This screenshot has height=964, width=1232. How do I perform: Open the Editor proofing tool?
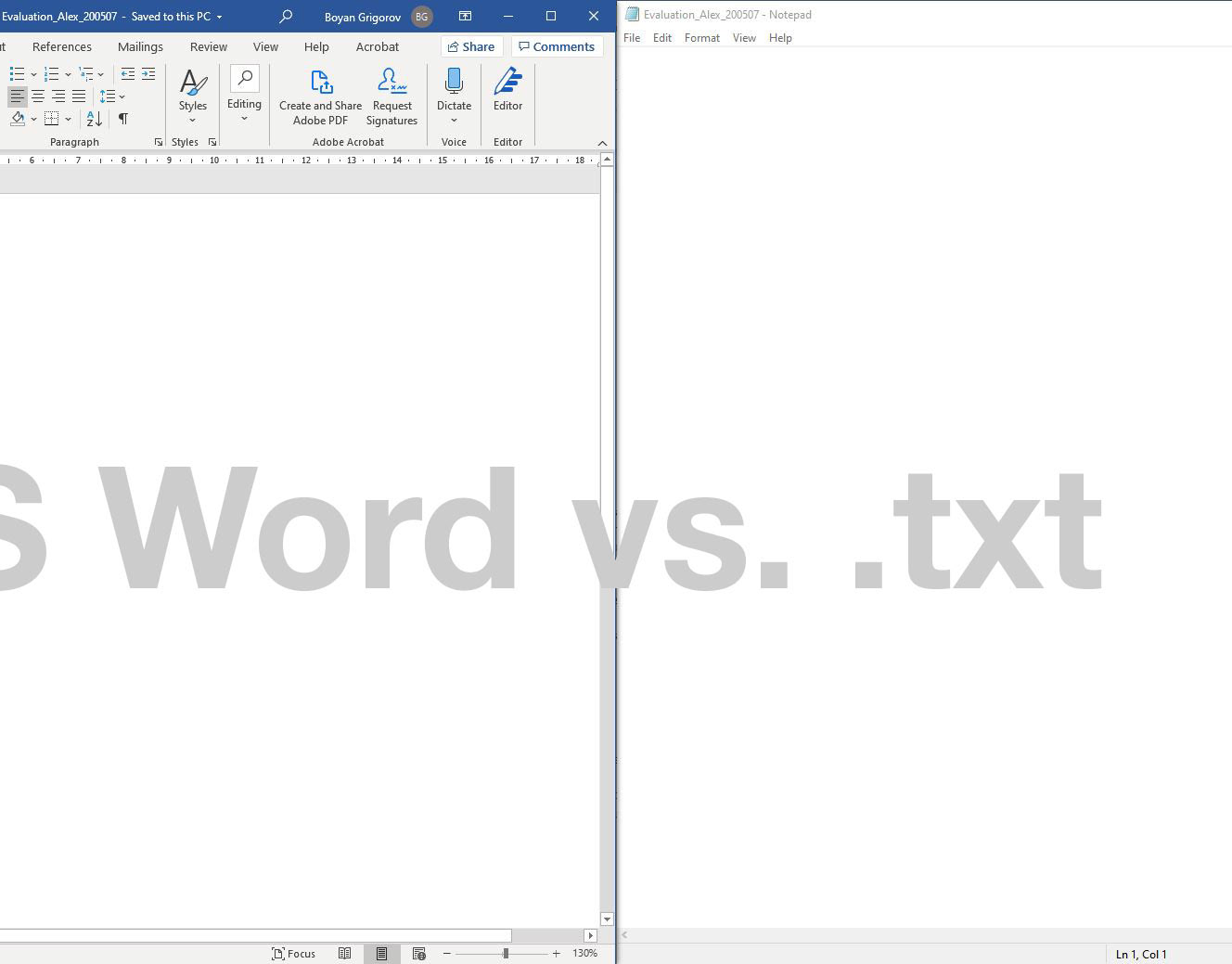pyautogui.click(x=507, y=89)
